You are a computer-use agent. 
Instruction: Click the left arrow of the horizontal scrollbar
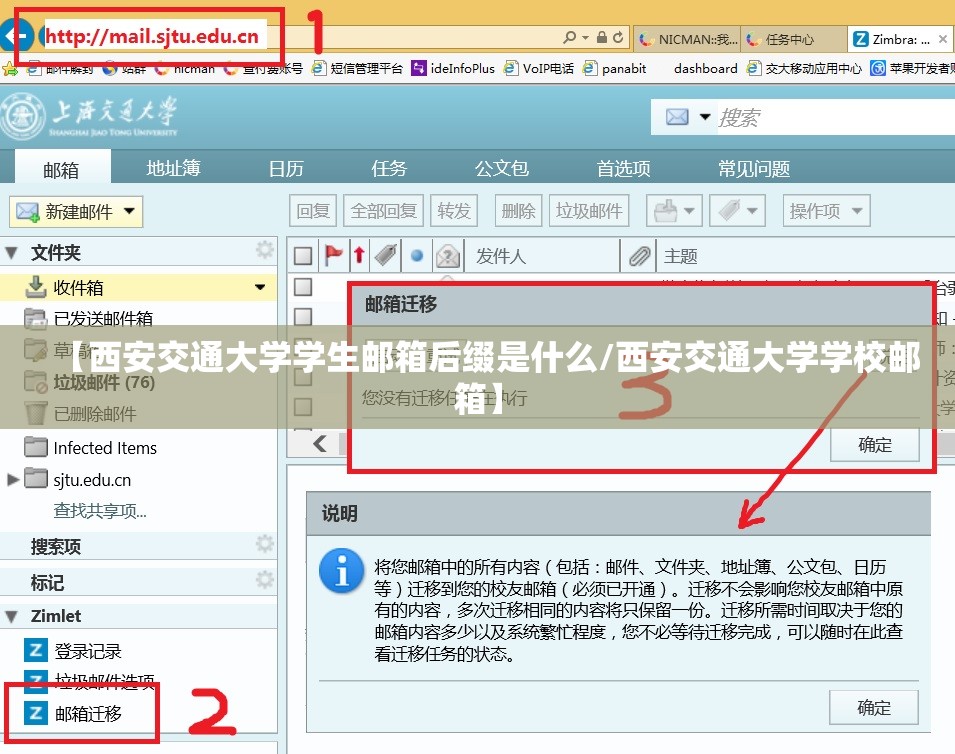pos(320,443)
